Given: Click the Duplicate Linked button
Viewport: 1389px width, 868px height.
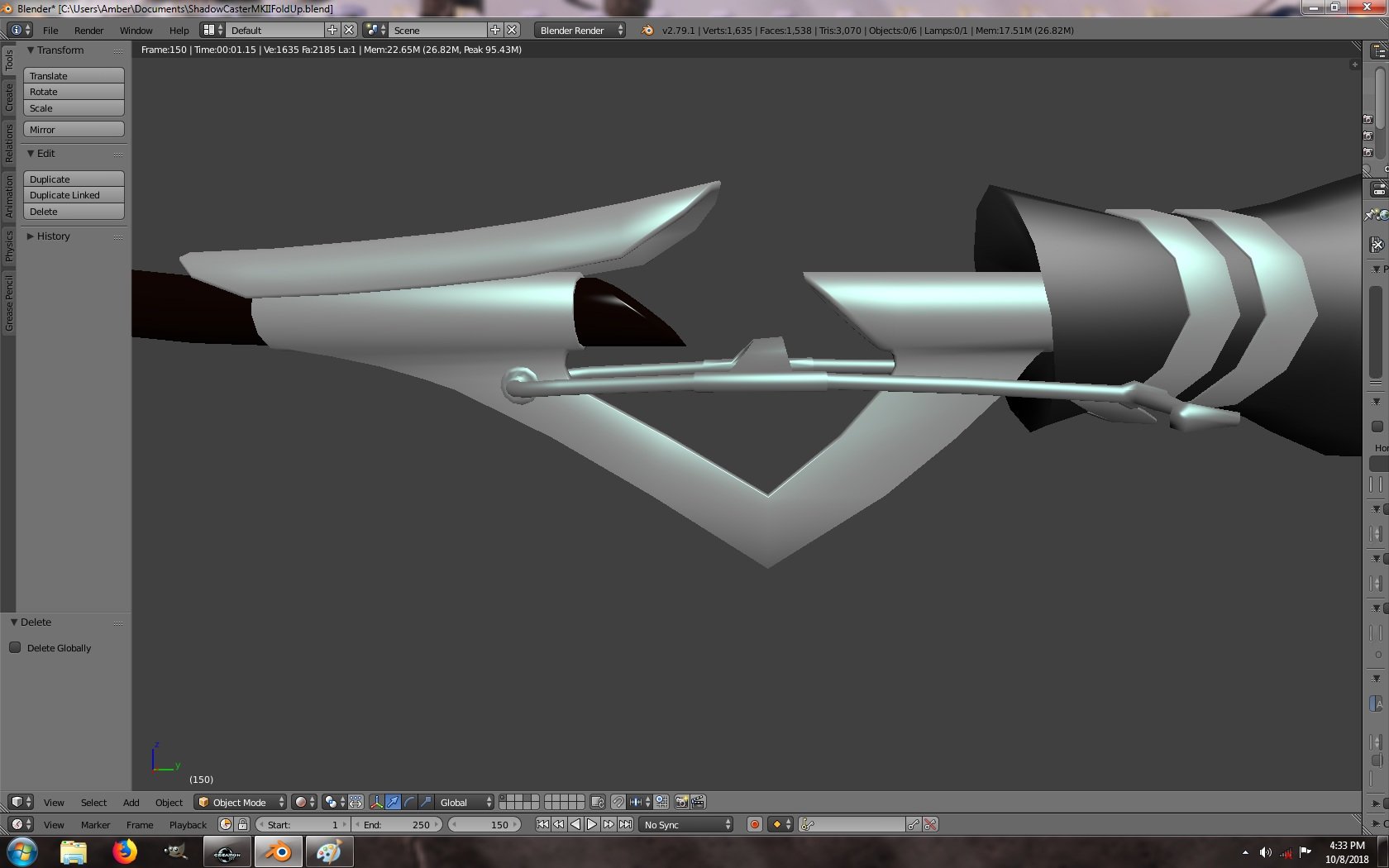Looking at the screenshot, I should click(74, 195).
